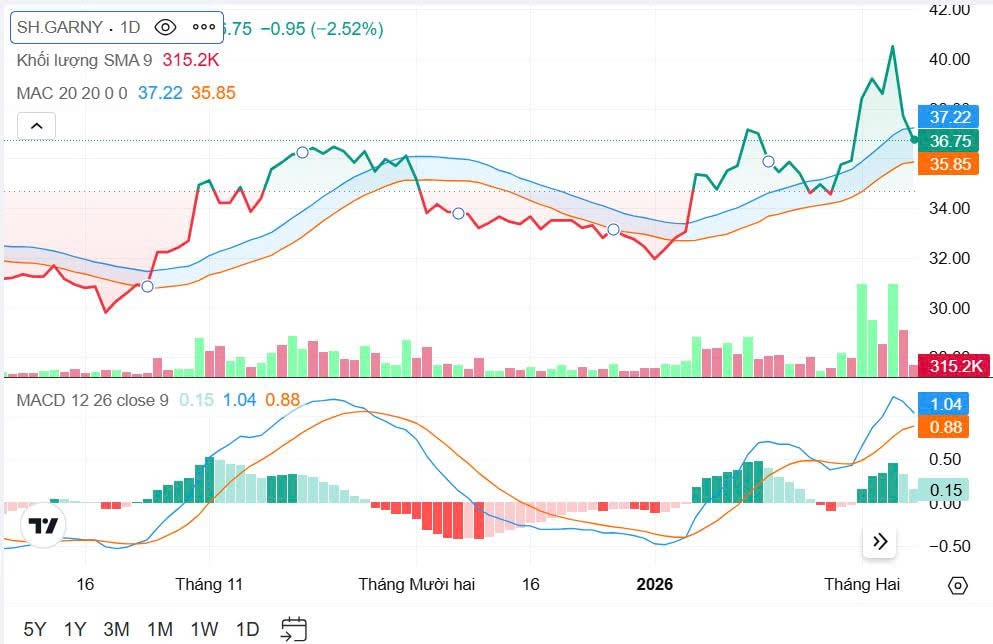Open the date range calendar icon
Viewport: 993px width, 644px height.
(x=293, y=629)
